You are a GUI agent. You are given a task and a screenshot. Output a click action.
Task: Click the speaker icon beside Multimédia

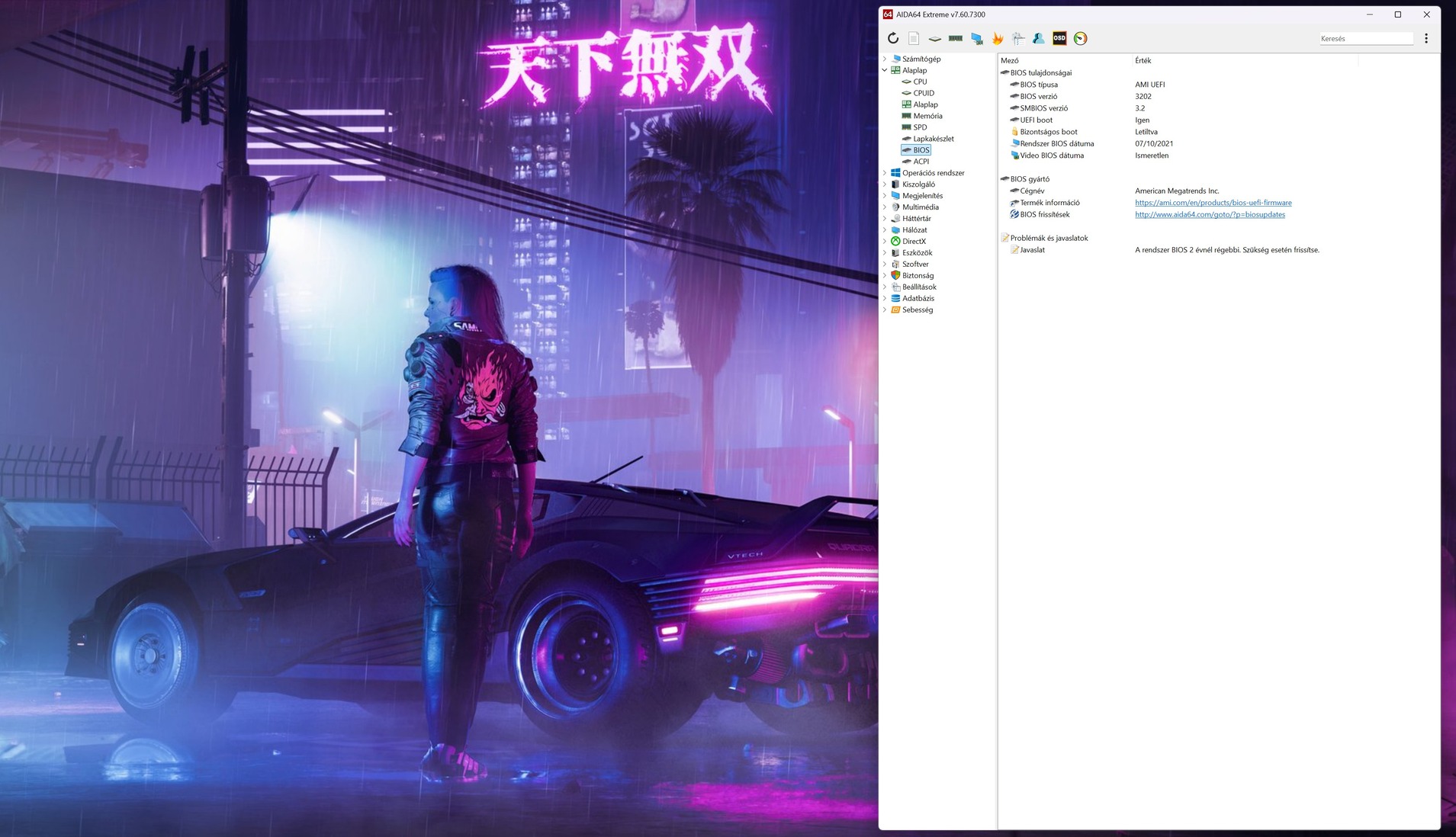tap(895, 207)
